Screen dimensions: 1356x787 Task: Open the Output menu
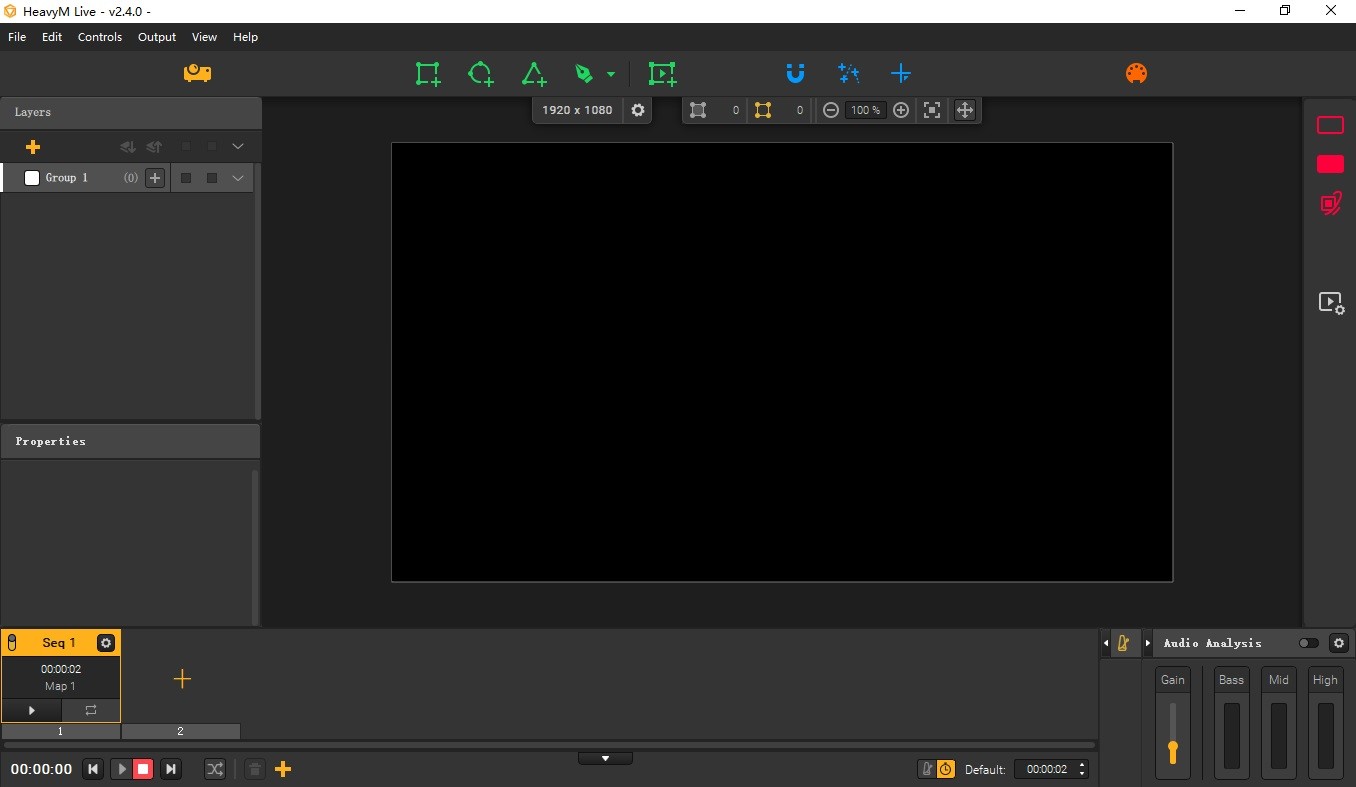coord(157,37)
